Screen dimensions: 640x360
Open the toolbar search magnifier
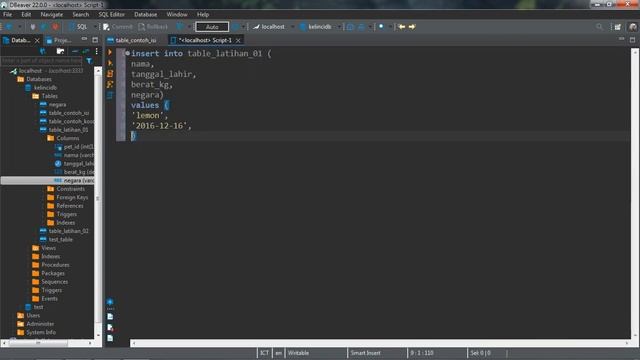pos(599,27)
